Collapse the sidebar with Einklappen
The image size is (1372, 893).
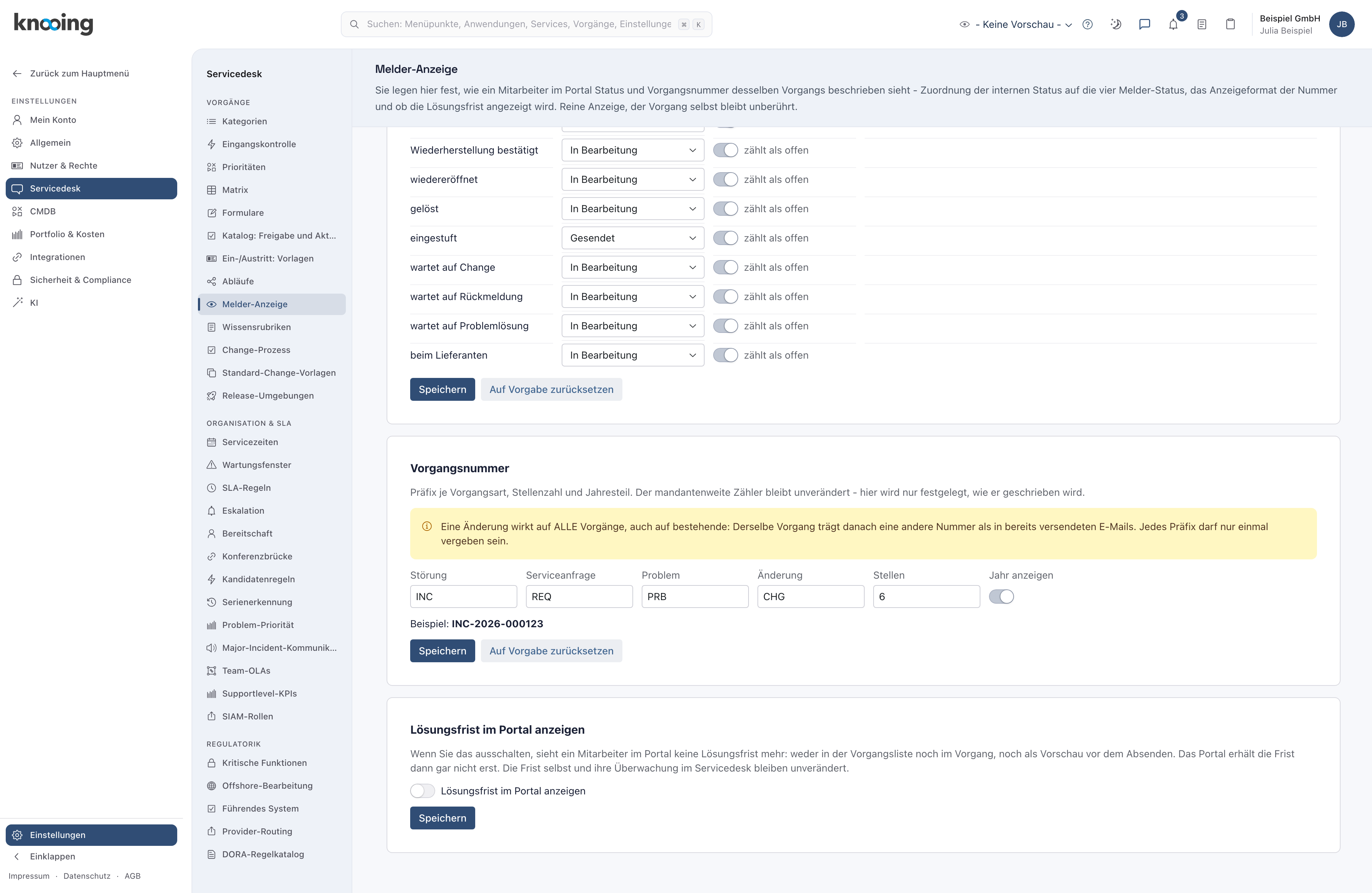(91, 857)
